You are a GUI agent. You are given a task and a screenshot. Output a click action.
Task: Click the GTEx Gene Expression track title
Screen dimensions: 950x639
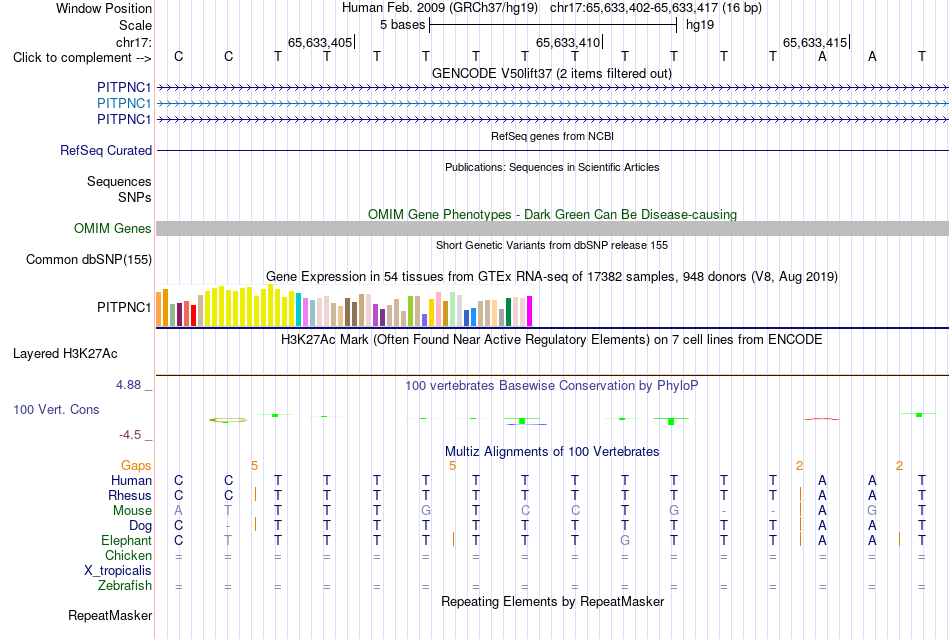coord(552,277)
